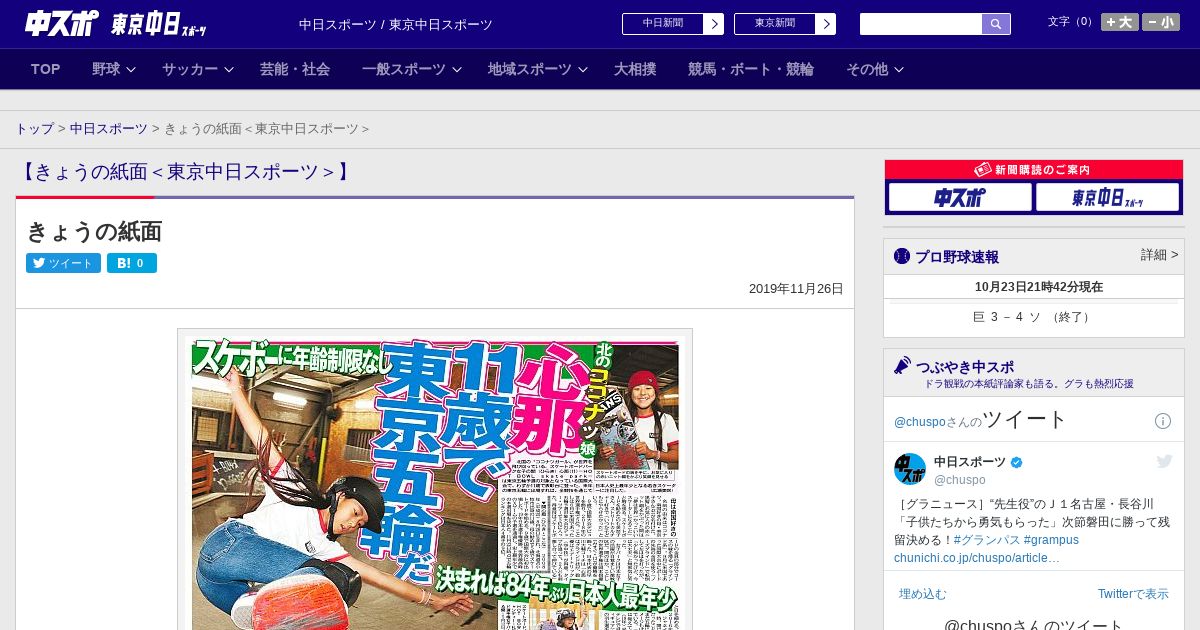Expand the サッカー menu dropdown

coord(198,69)
